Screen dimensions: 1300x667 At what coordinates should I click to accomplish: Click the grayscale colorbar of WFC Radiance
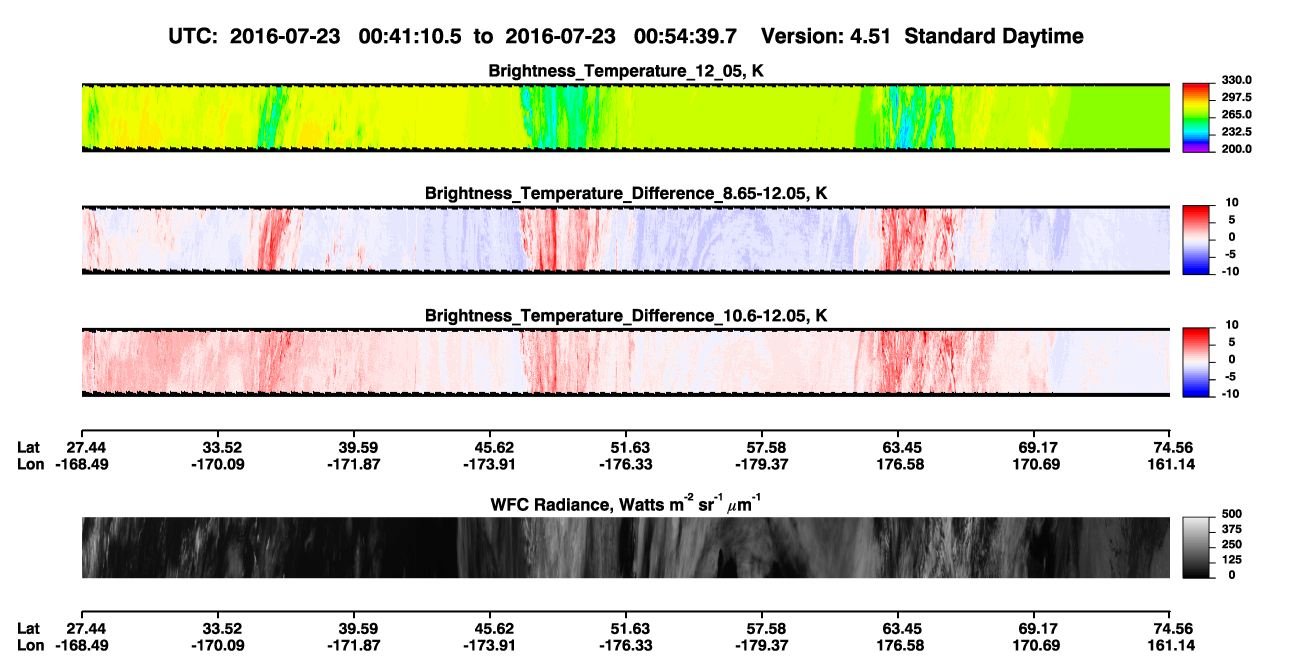click(x=1196, y=547)
